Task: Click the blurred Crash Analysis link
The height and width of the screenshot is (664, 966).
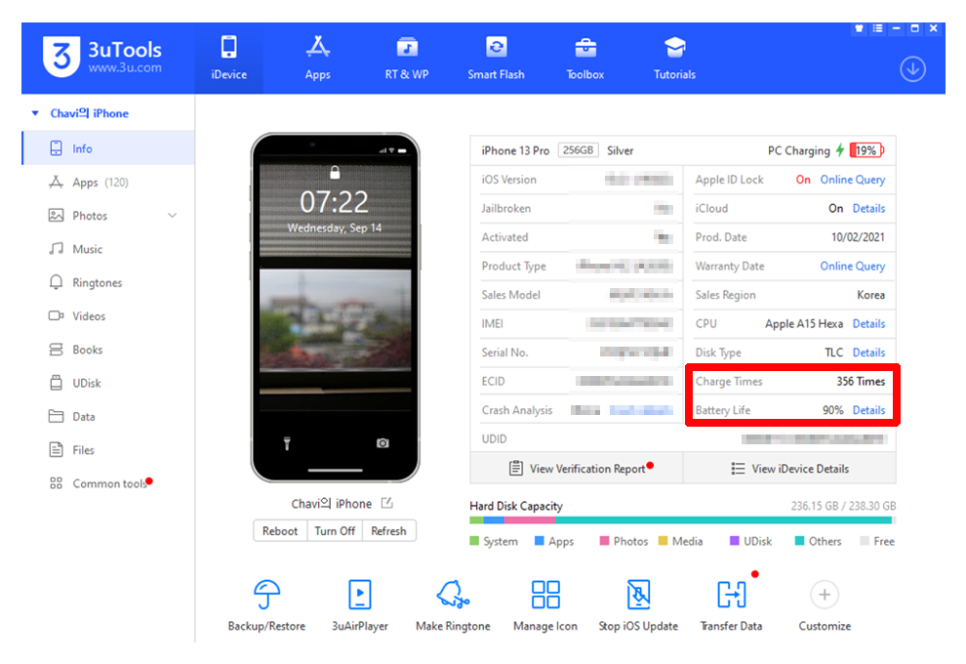Action: click(x=641, y=410)
